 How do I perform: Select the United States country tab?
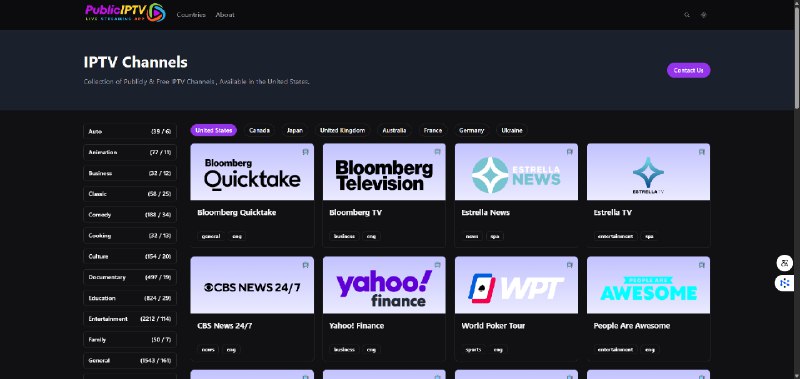point(213,131)
